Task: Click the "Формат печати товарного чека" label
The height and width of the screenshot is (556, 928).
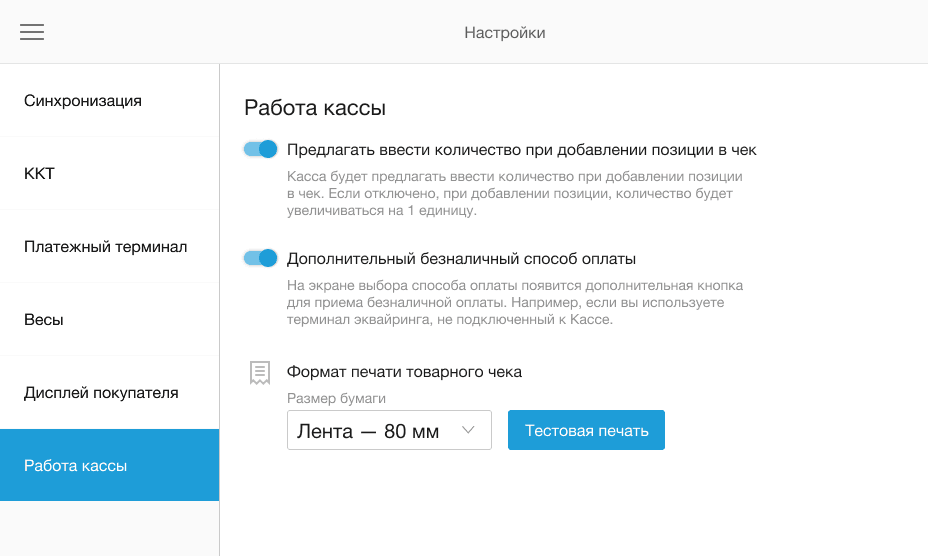Action: pyautogui.click(x=404, y=372)
